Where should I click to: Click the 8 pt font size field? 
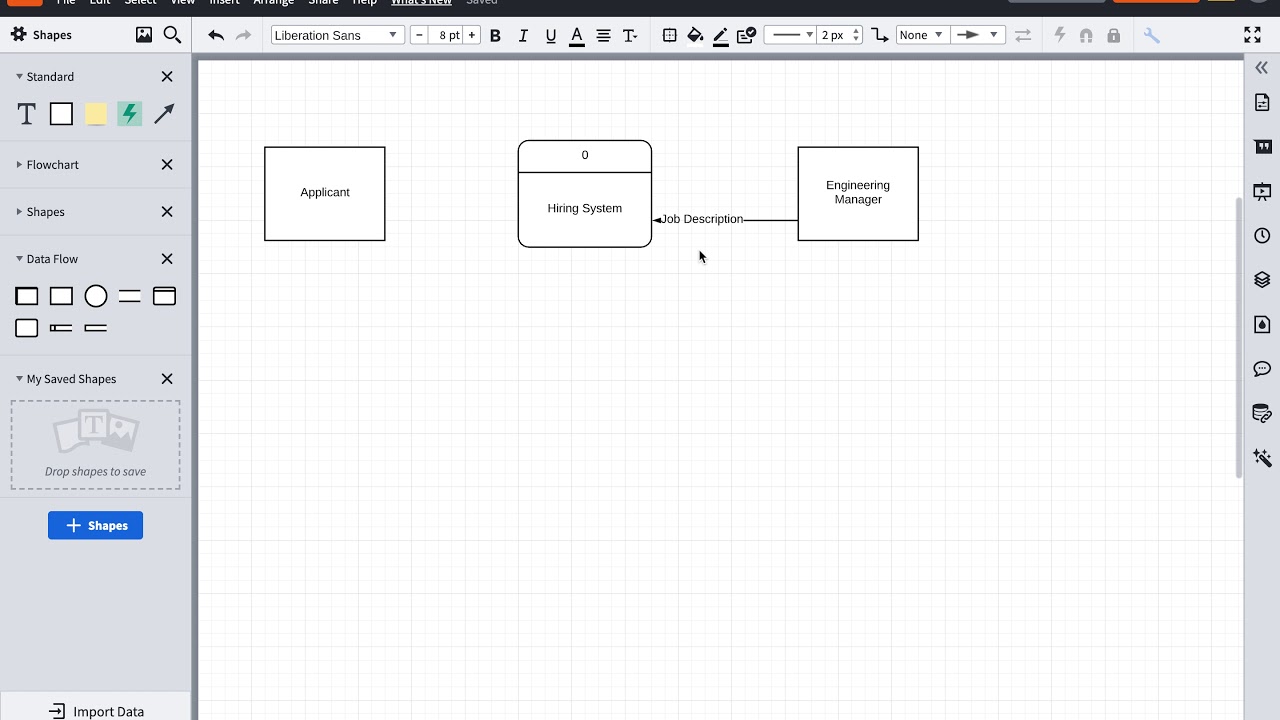coord(446,35)
